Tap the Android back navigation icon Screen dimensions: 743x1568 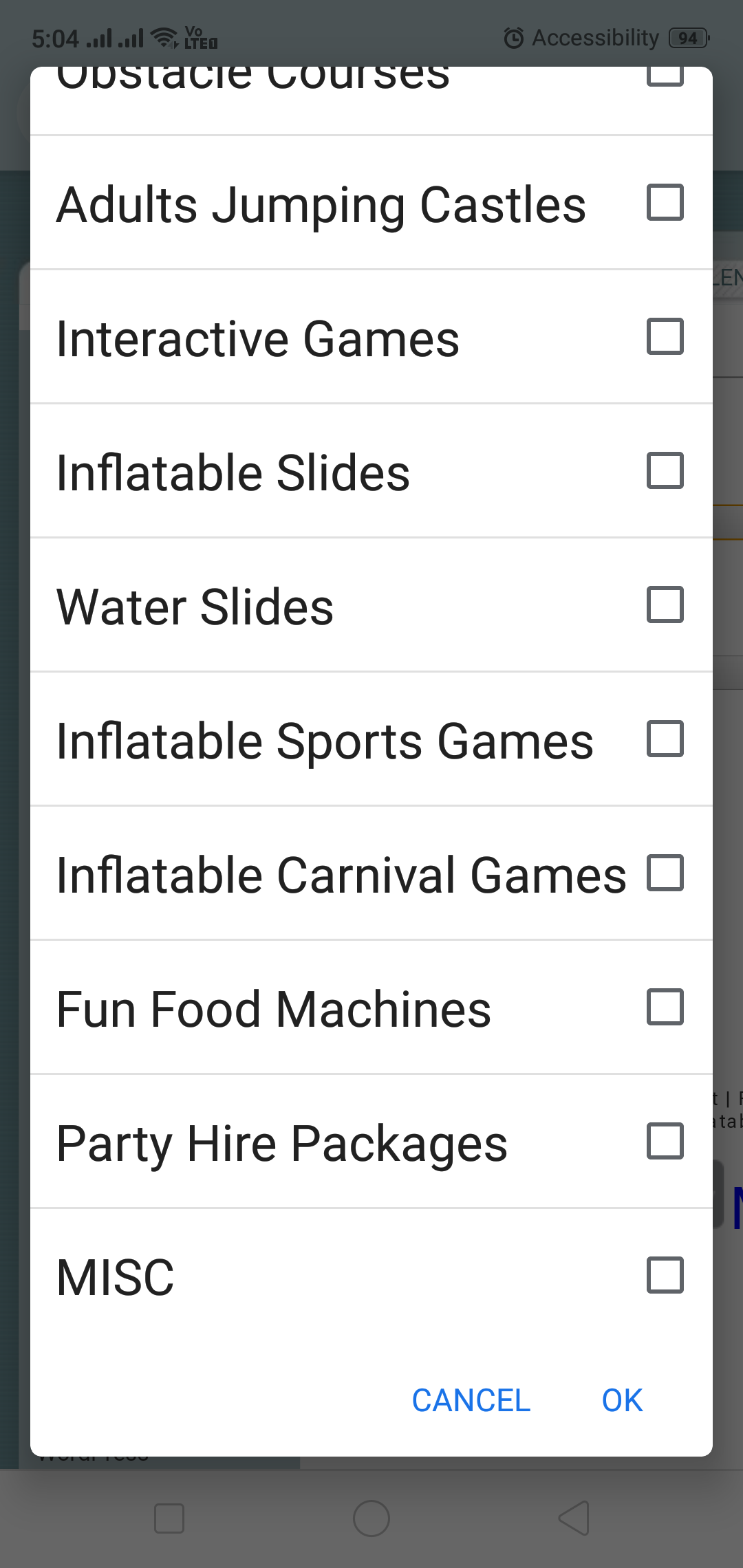(x=574, y=1518)
